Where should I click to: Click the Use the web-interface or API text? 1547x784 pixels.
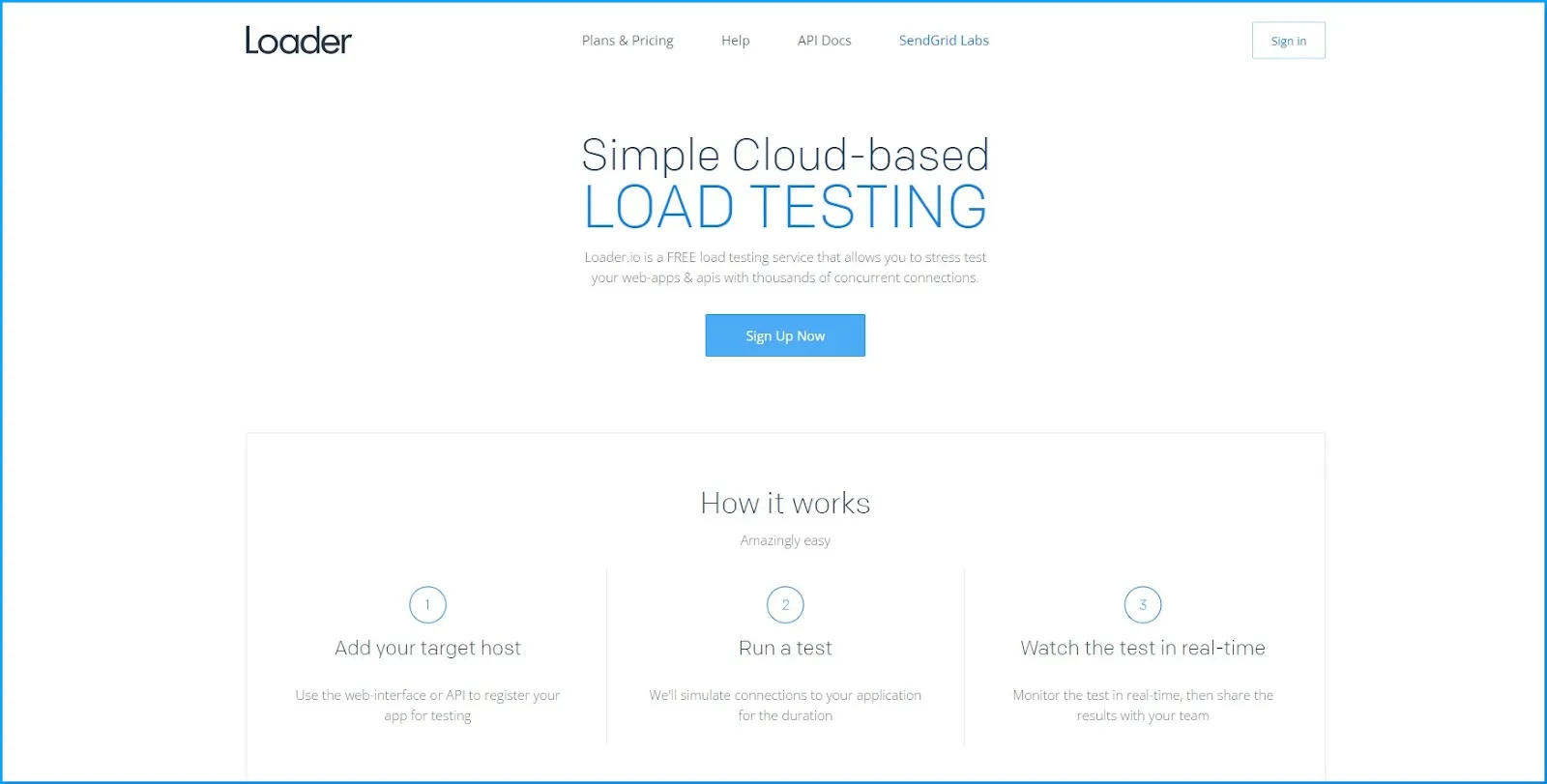tap(427, 706)
